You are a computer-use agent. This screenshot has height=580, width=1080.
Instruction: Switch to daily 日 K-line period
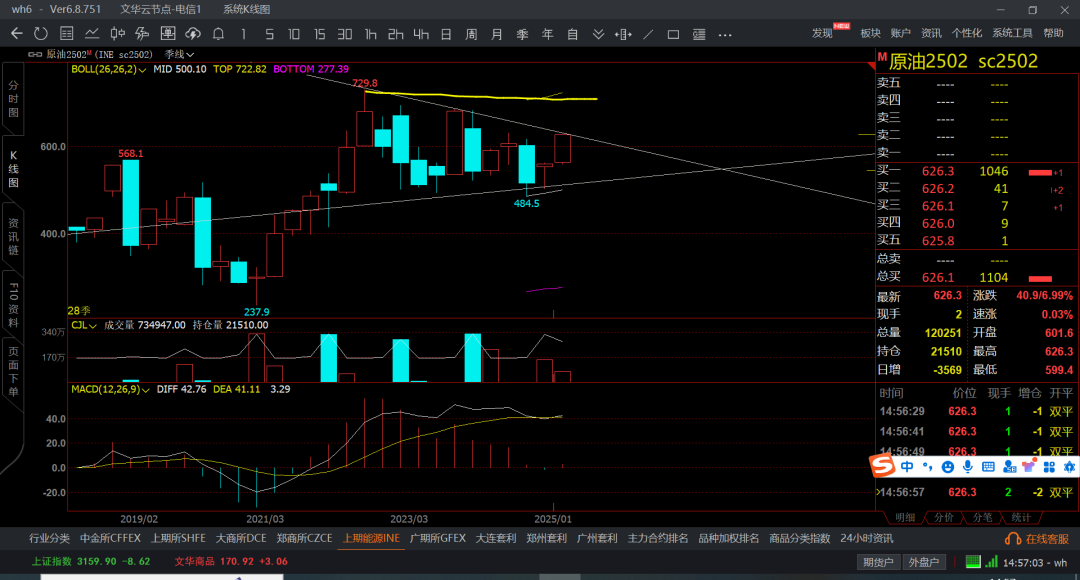pos(446,34)
